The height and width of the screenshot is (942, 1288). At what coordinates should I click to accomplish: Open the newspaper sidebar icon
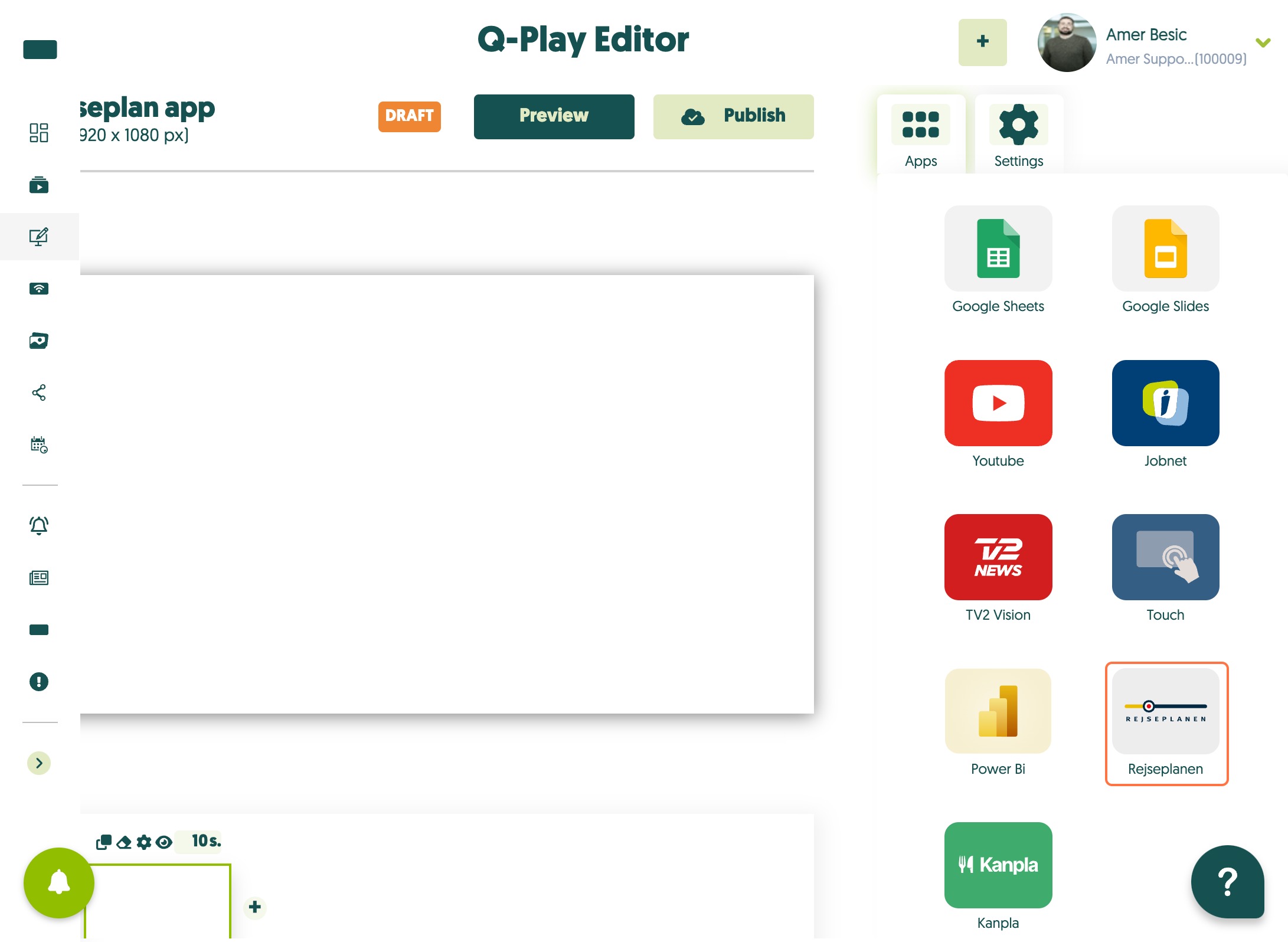pos(39,578)
